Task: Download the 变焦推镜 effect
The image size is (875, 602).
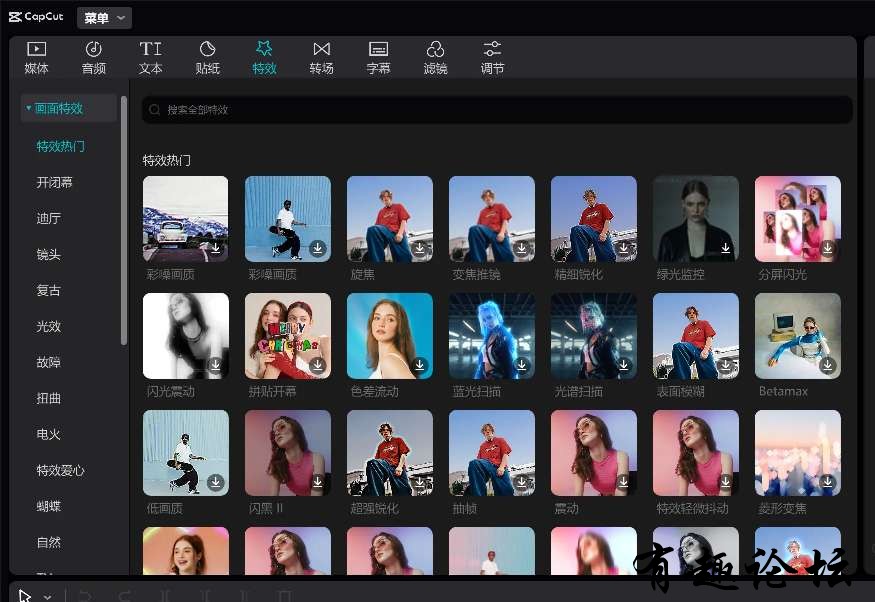Action: tap(522, 248)
